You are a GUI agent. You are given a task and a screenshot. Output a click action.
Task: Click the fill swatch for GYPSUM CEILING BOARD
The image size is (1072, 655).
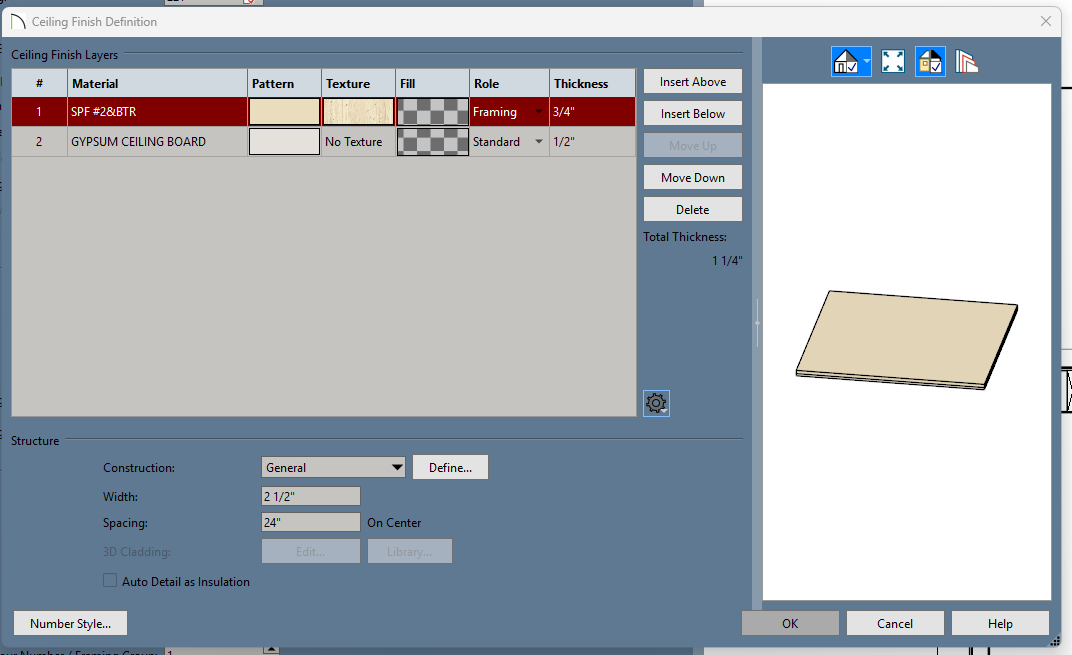(433, 142)
